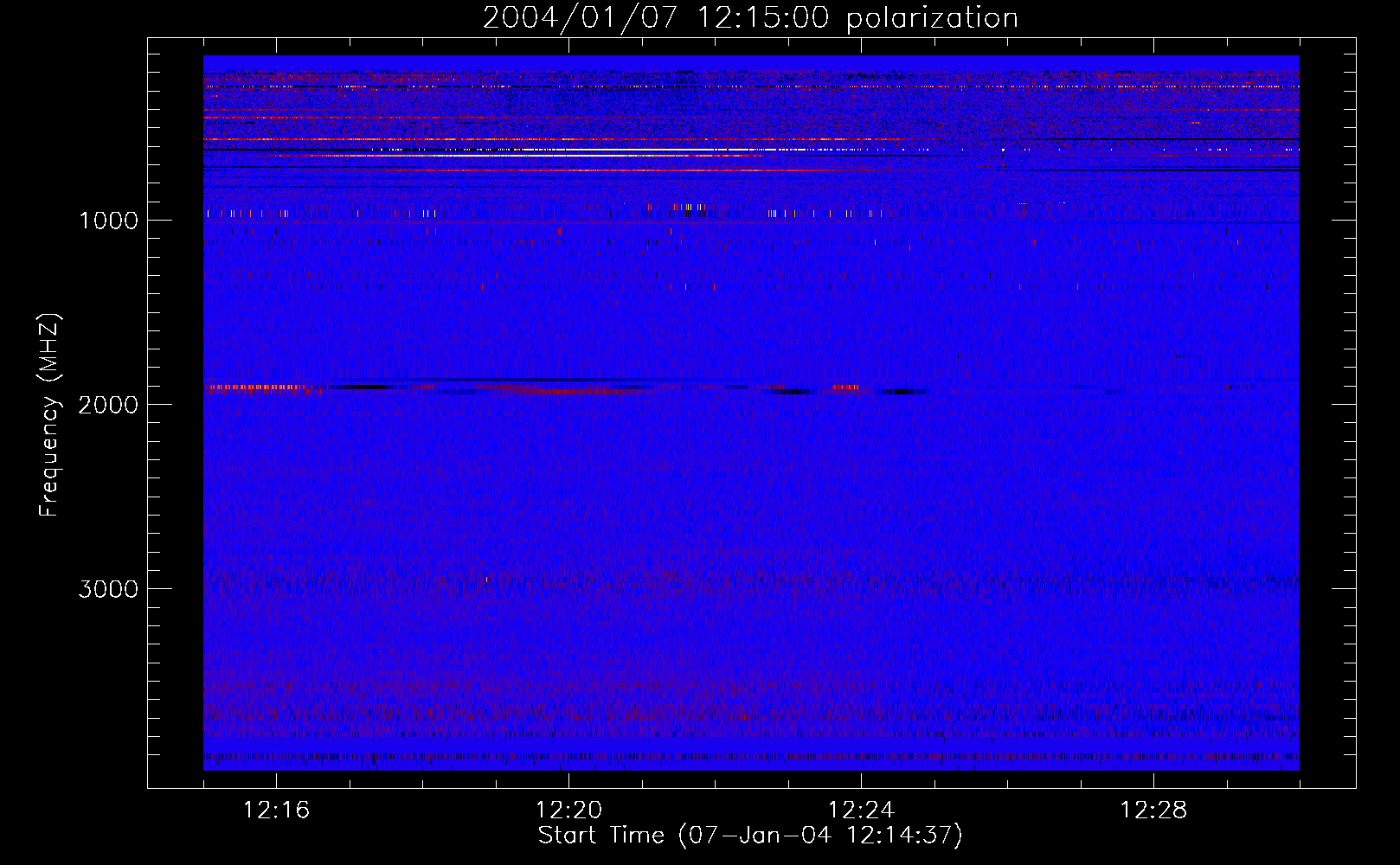1400x865 pixels.
Task: Click the plot title '2004/01/07 12:15:00 polarization'
Action: pyautogui.click(x=750, y=18)
